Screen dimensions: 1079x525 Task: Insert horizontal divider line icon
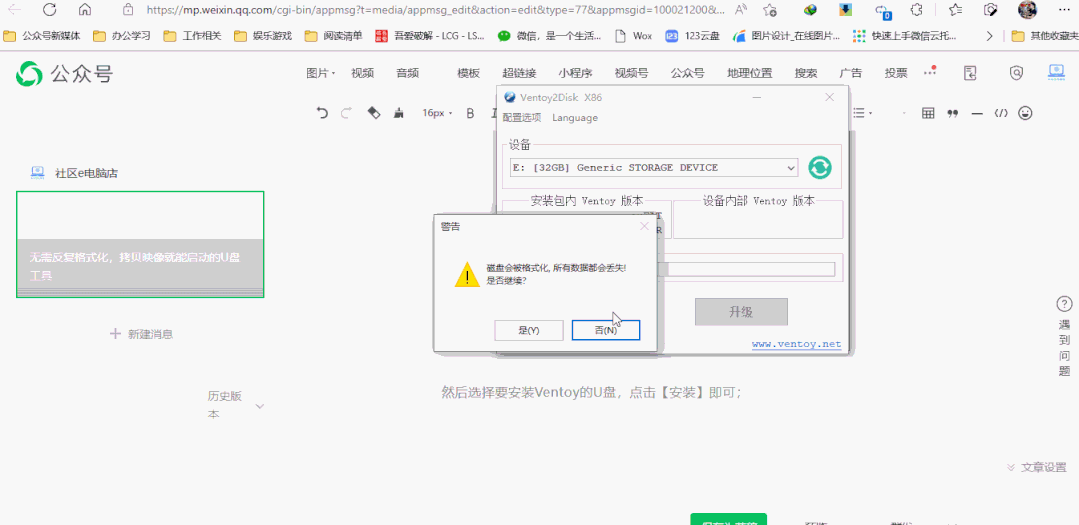click(976, 114)
